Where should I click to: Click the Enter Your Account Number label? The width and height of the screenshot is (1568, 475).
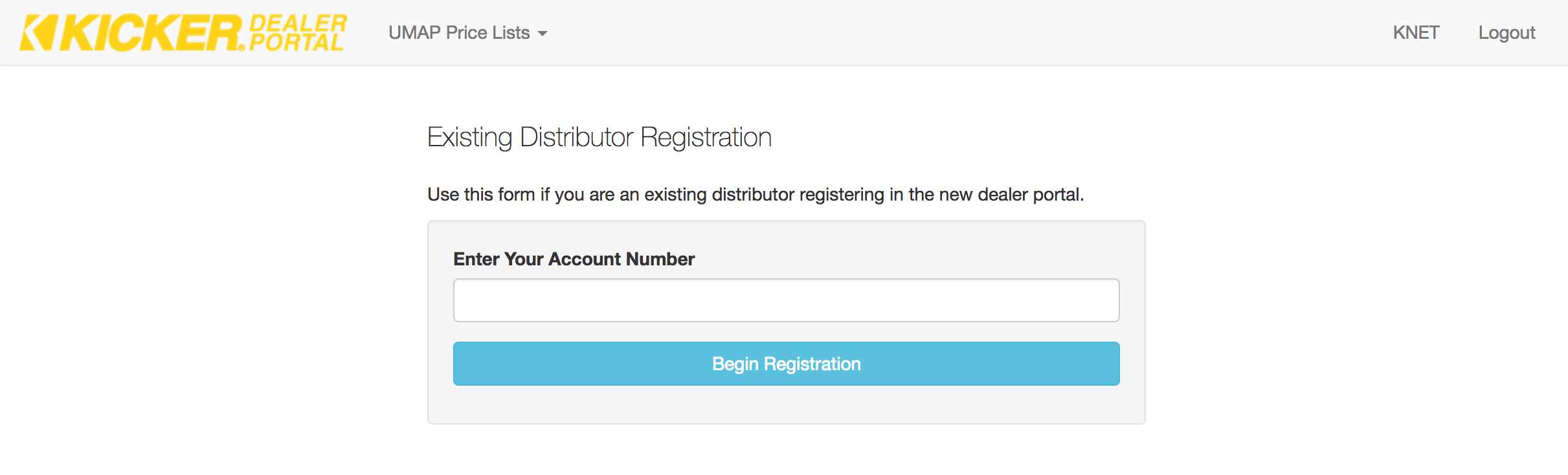tap(574, 259)
